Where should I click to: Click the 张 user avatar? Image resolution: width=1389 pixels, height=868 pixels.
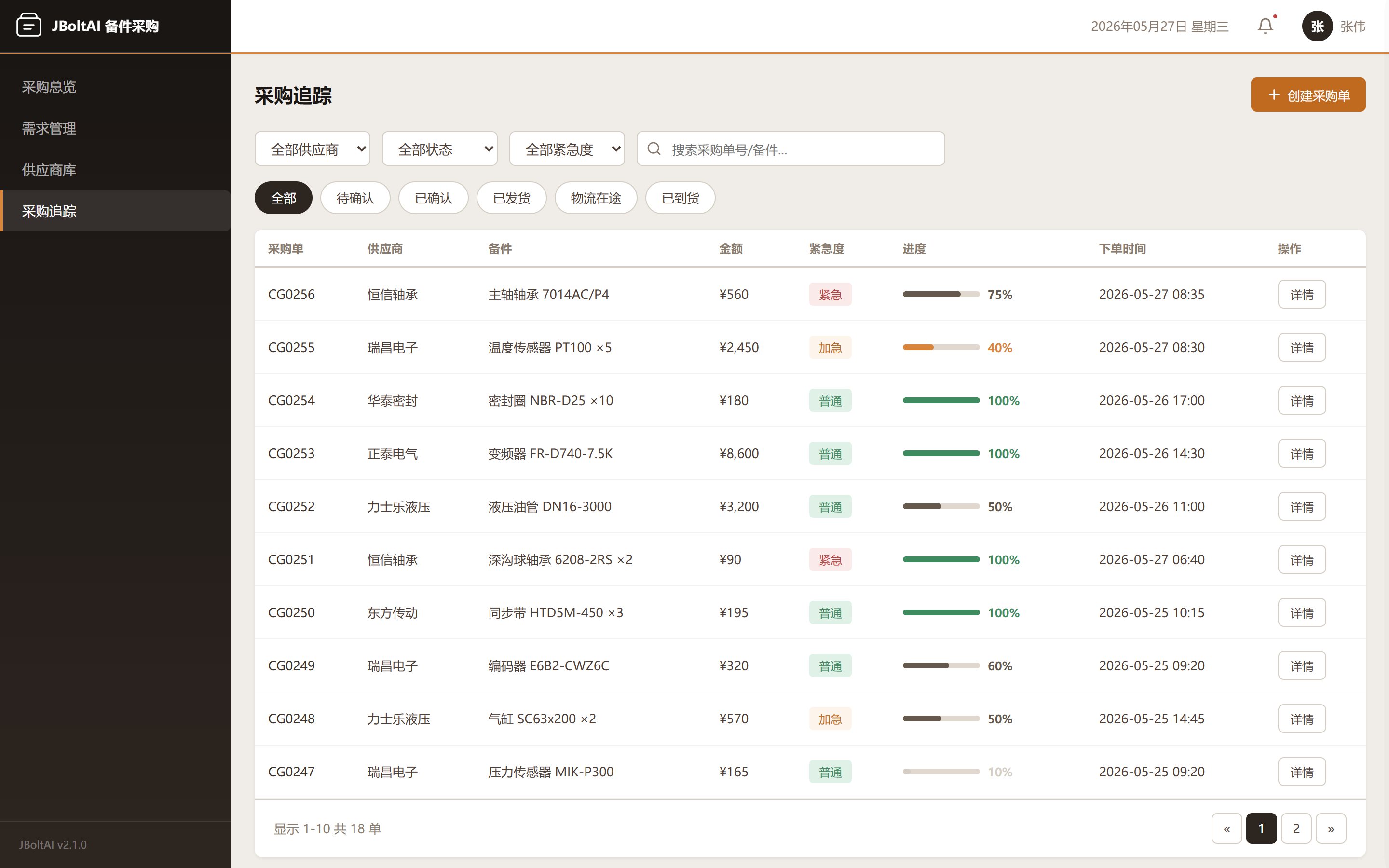1317,26
